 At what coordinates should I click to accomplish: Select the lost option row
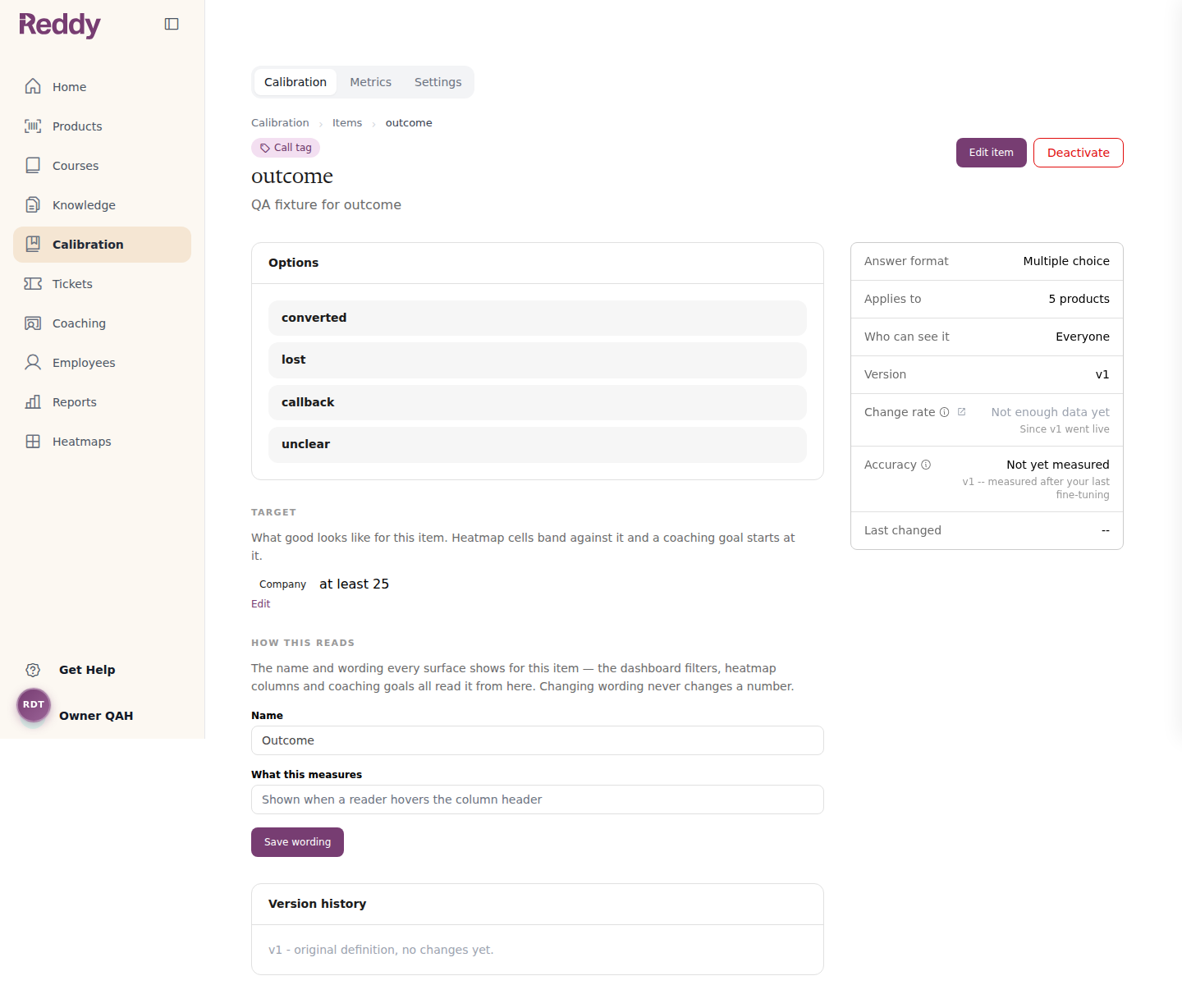[x=538, y=360]
